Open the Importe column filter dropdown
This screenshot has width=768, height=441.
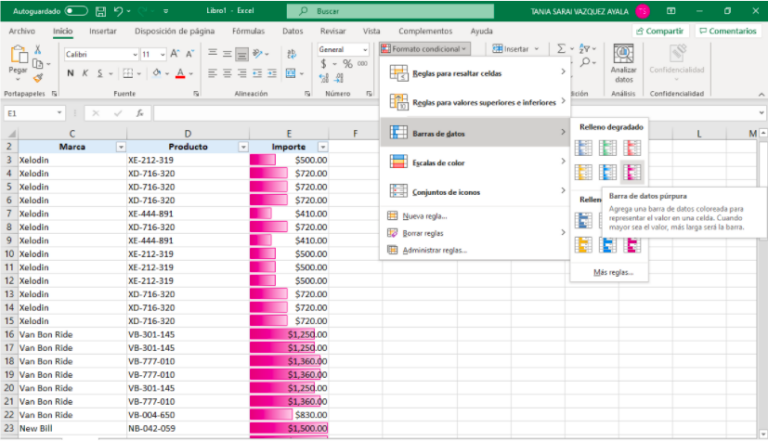coord(323,147)
